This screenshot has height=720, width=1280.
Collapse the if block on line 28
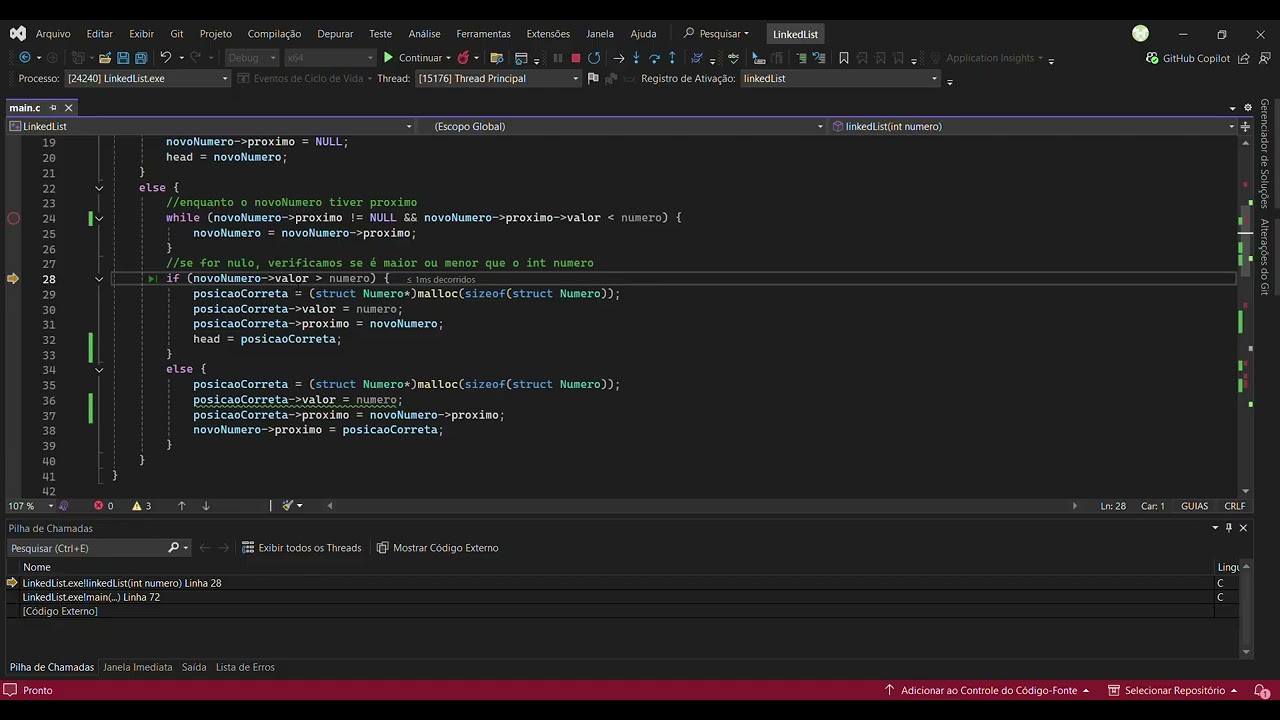(x=99, y=279)
